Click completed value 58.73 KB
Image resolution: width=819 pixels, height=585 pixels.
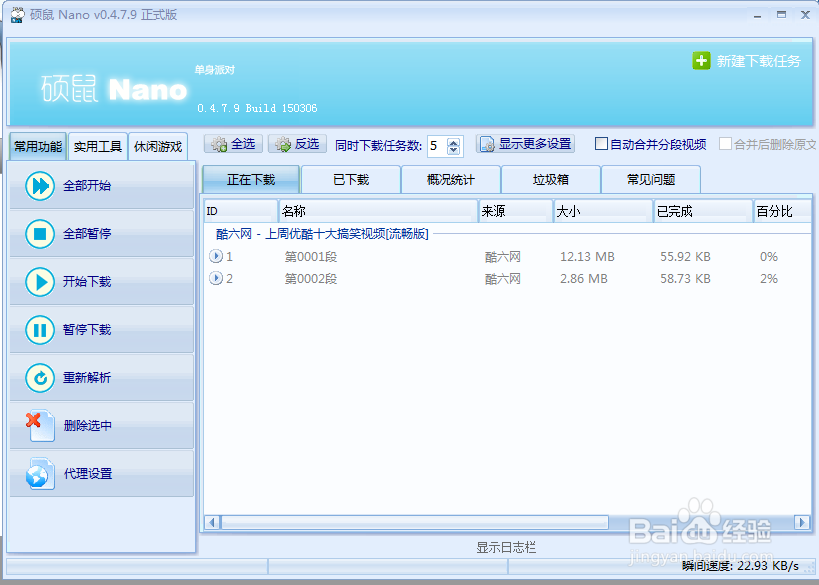coord(685,278)
